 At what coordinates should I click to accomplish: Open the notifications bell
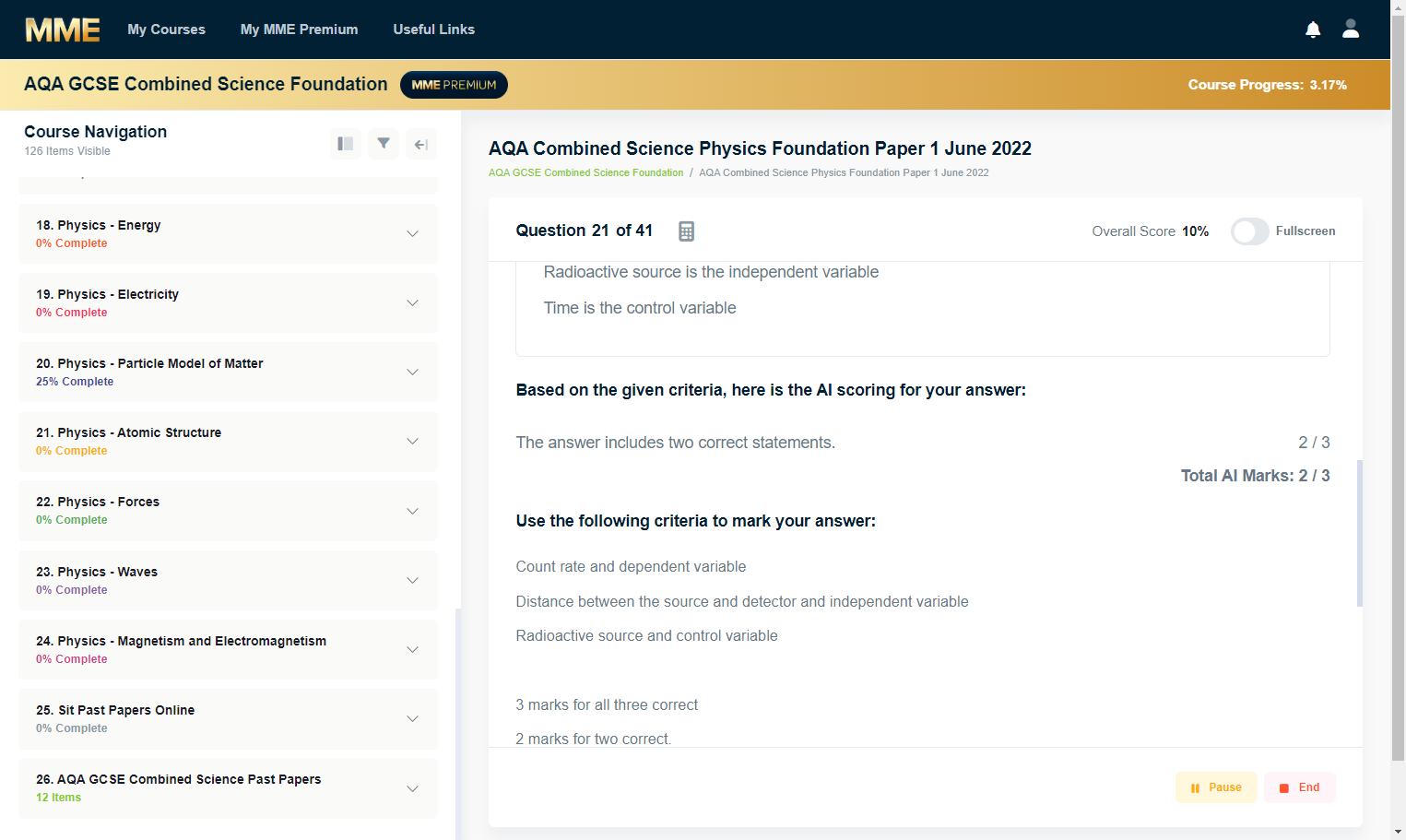point(1313,30)
